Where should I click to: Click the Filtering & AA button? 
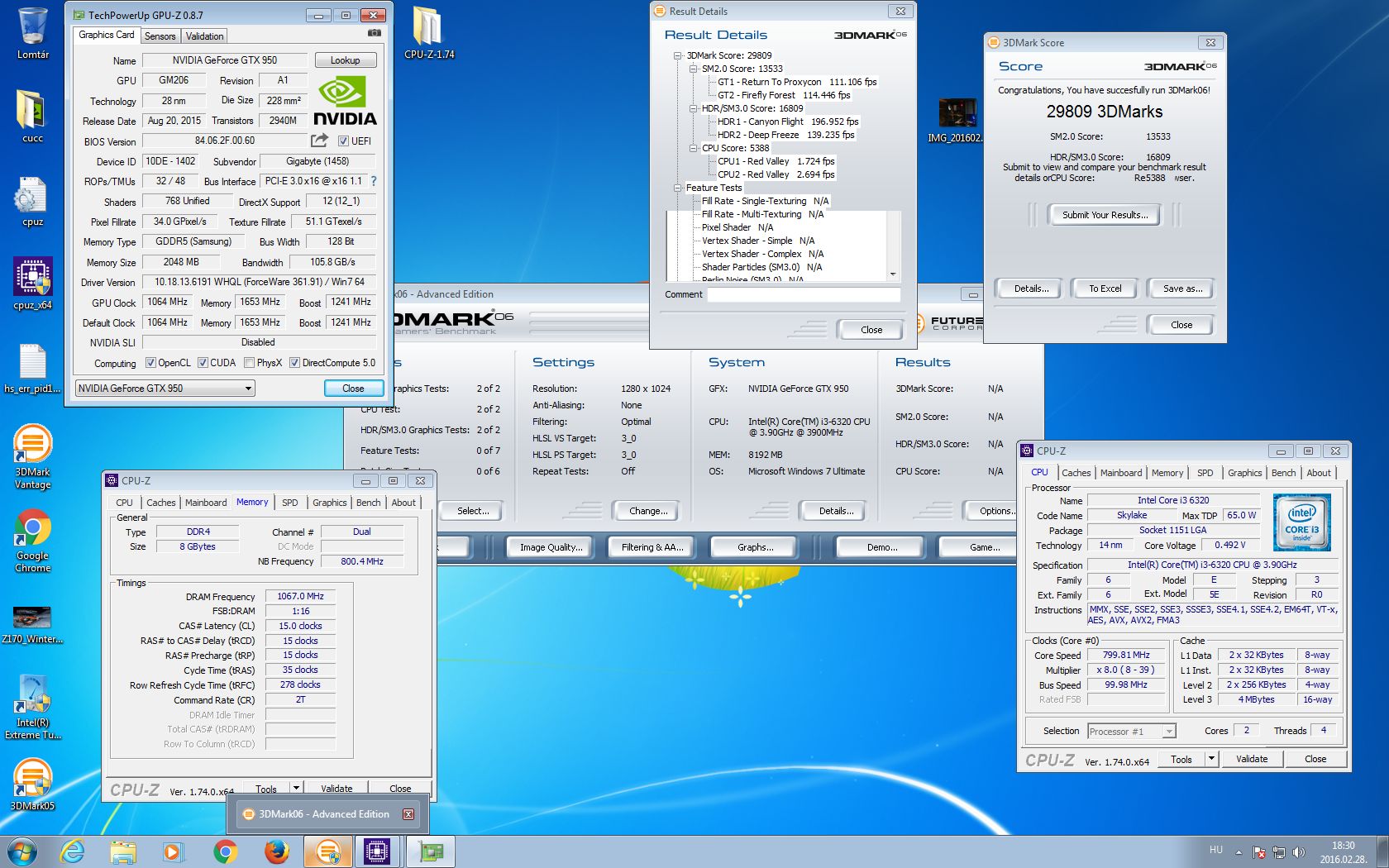pyautogui.click(x=652, y=547)
